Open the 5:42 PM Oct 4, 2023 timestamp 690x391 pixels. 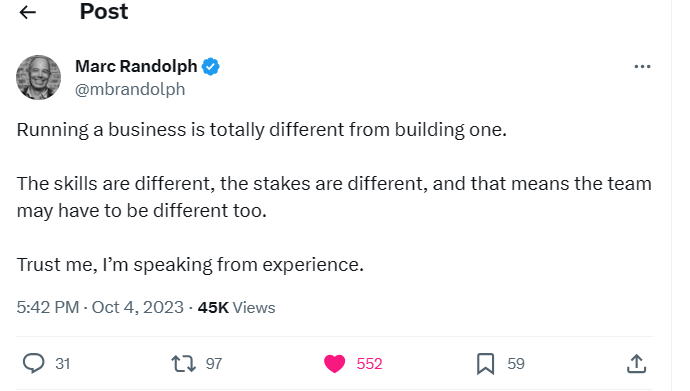point(100,307)
